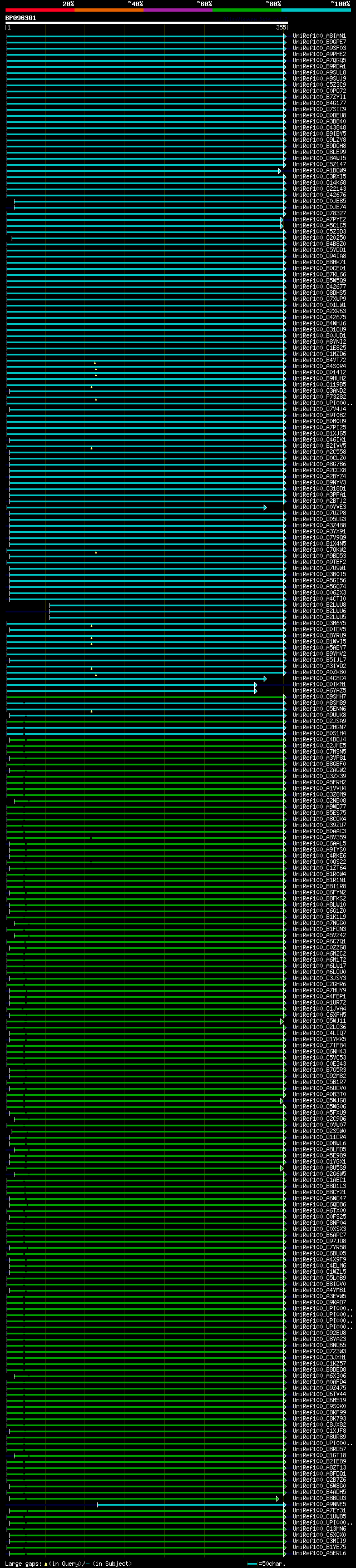Screen dimensions: 356x1568
Task: Select label UniRef100_Q0IKM1
Action: pos(319,684)
